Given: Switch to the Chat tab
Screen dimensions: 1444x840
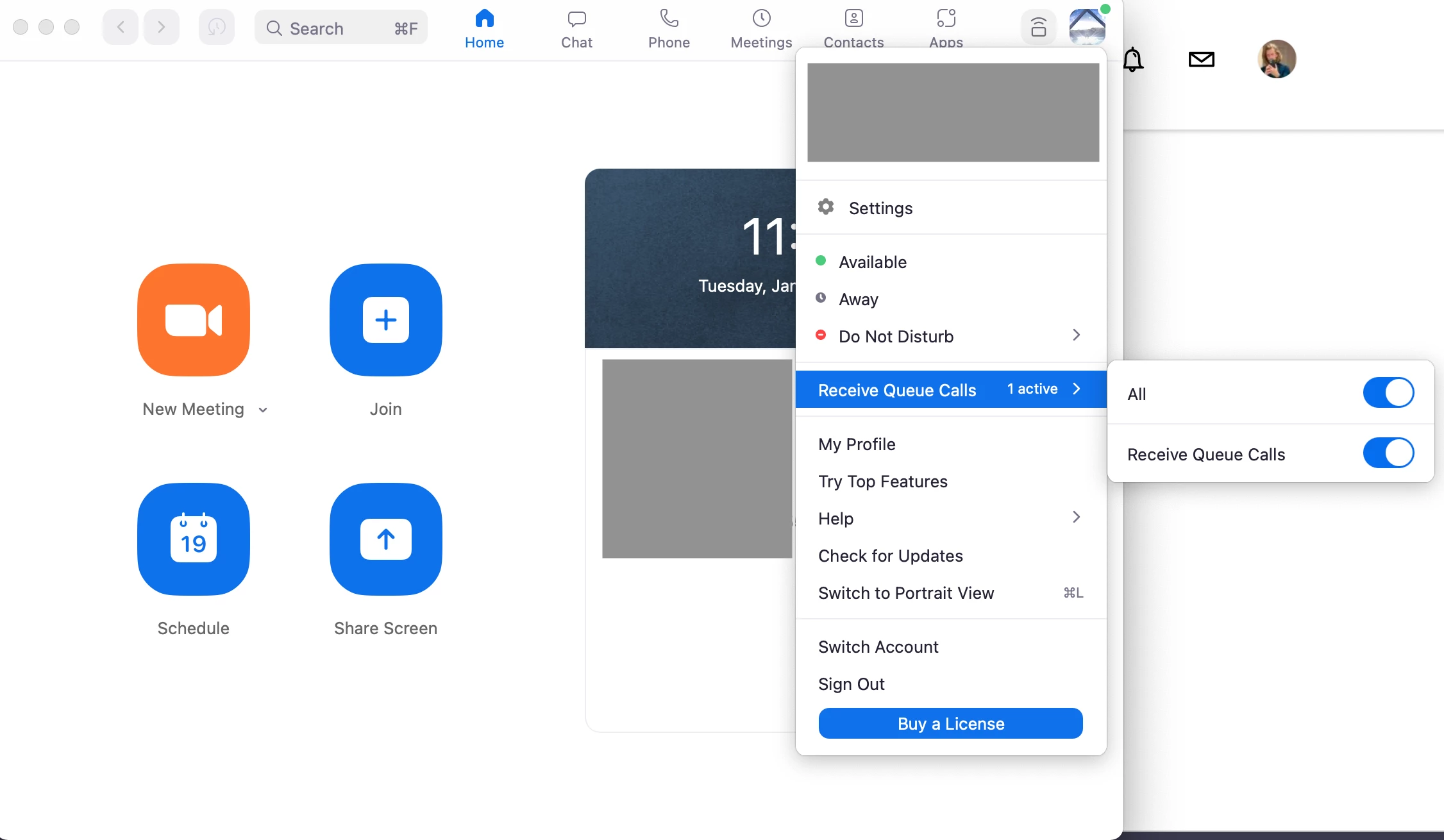Looking at the screenshot, I should [576, 28].
